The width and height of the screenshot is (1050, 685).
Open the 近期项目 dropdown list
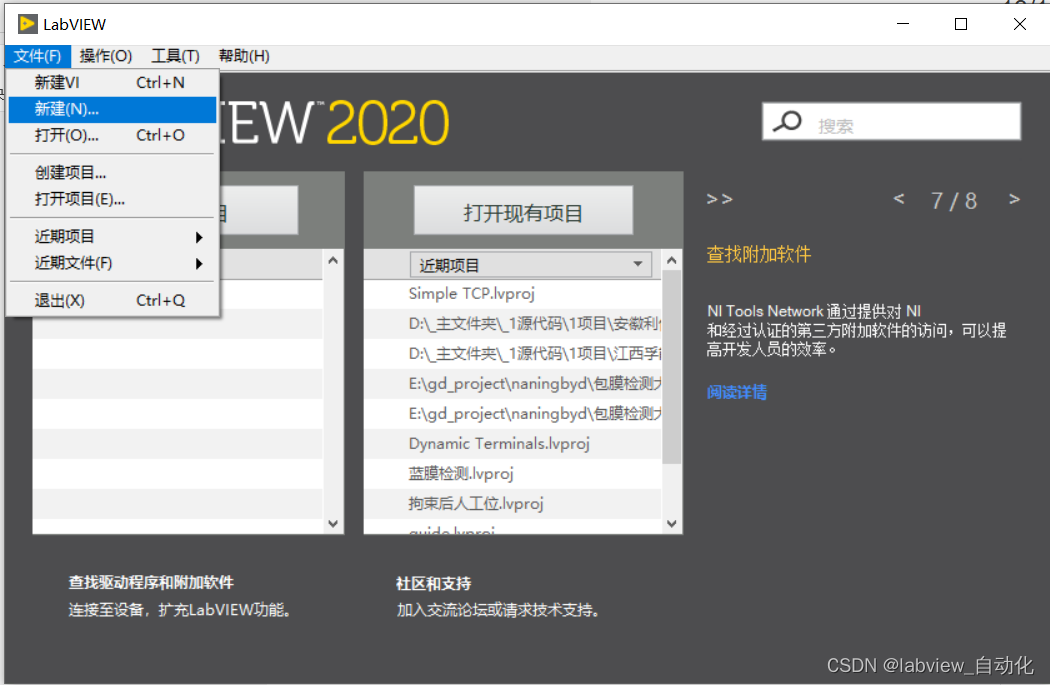[530, 264]
